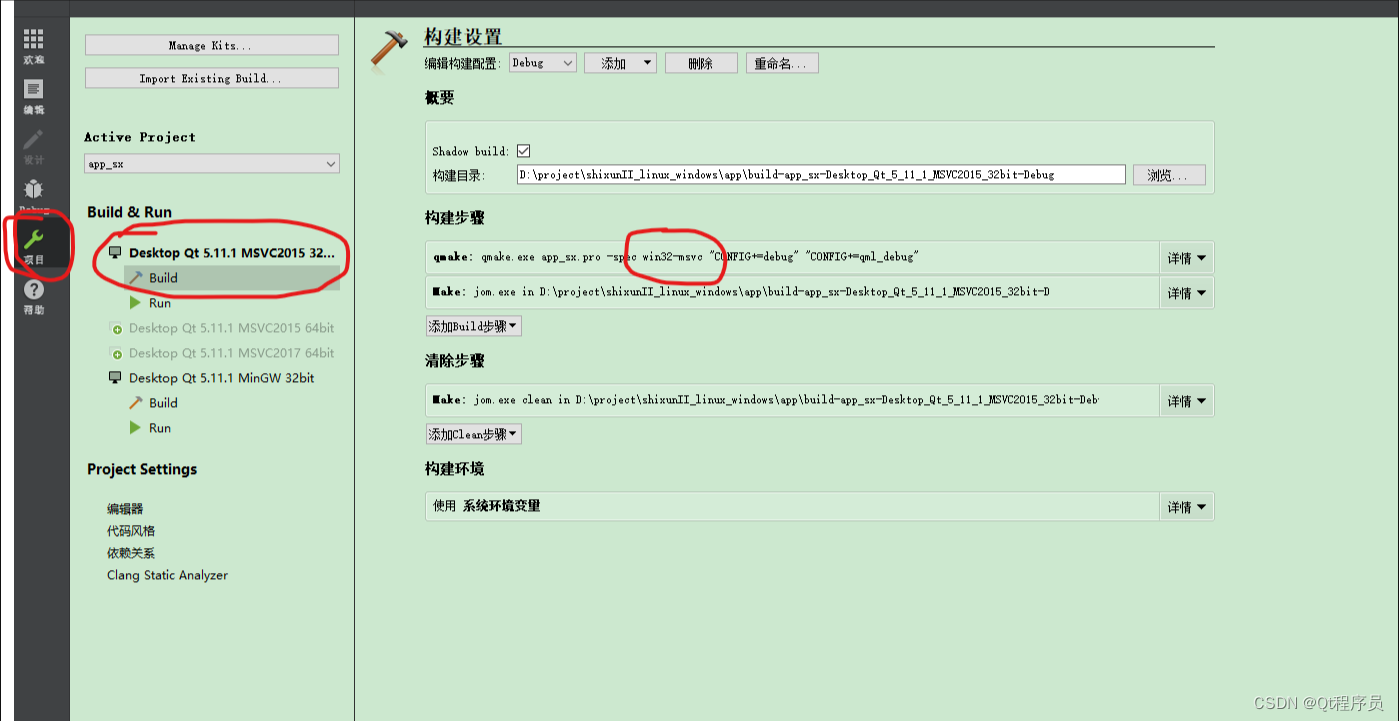The height and width of the screenshot is (721, 1399).
Task: Open the 代码风格 project settings
Action: point(131,531)
